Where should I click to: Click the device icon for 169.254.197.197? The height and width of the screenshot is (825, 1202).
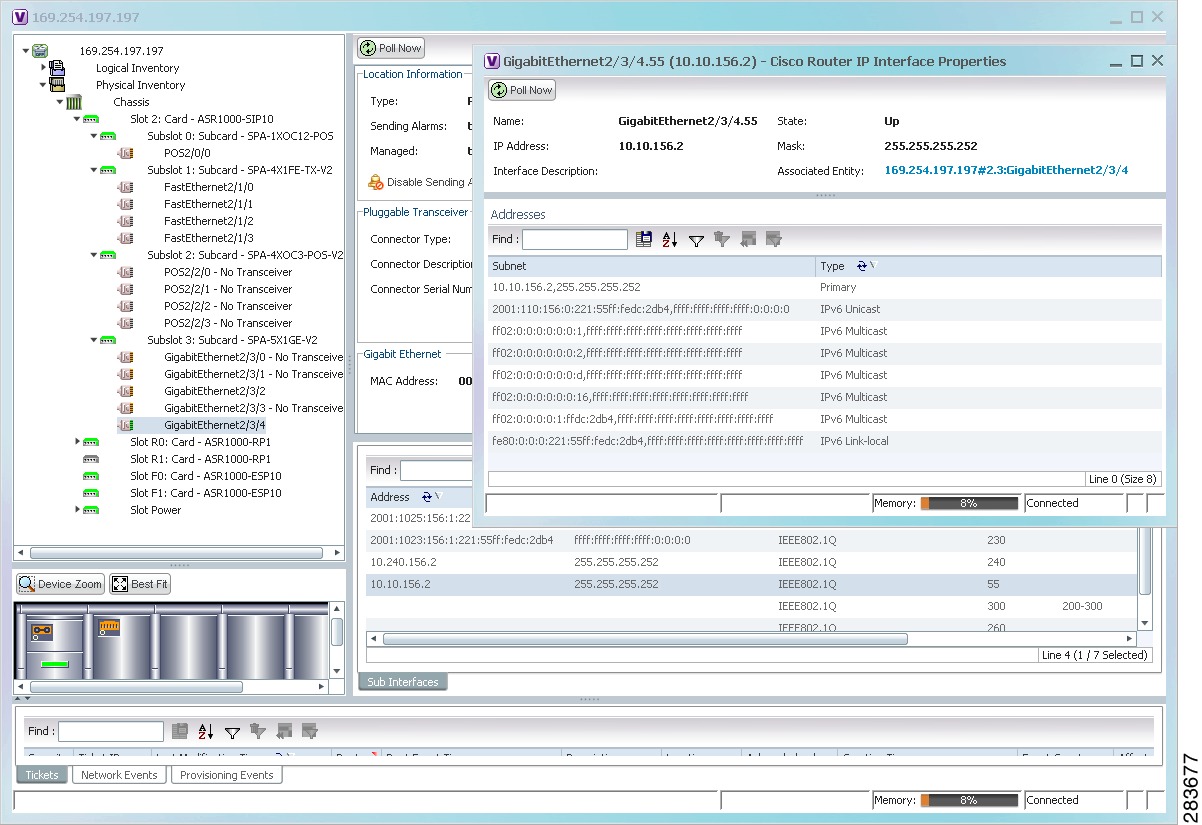coord(40,51)
